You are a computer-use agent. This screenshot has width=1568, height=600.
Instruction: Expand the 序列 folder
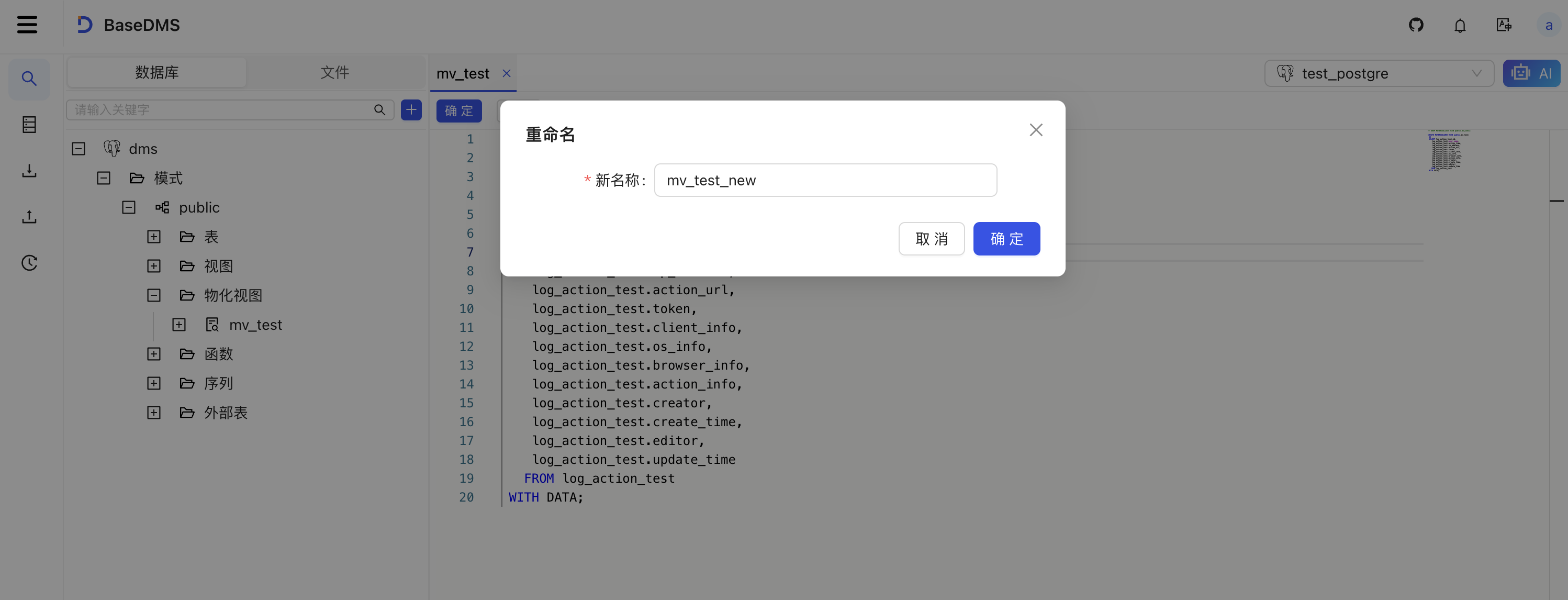click(x=154, y=383)
